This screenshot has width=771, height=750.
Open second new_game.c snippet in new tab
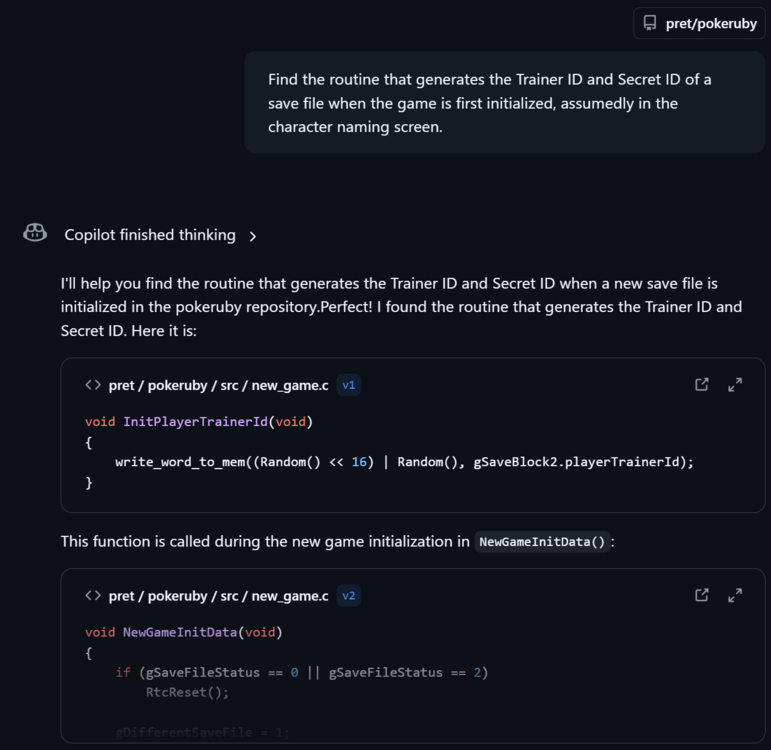pyautogui.click(x=702, y=595)
